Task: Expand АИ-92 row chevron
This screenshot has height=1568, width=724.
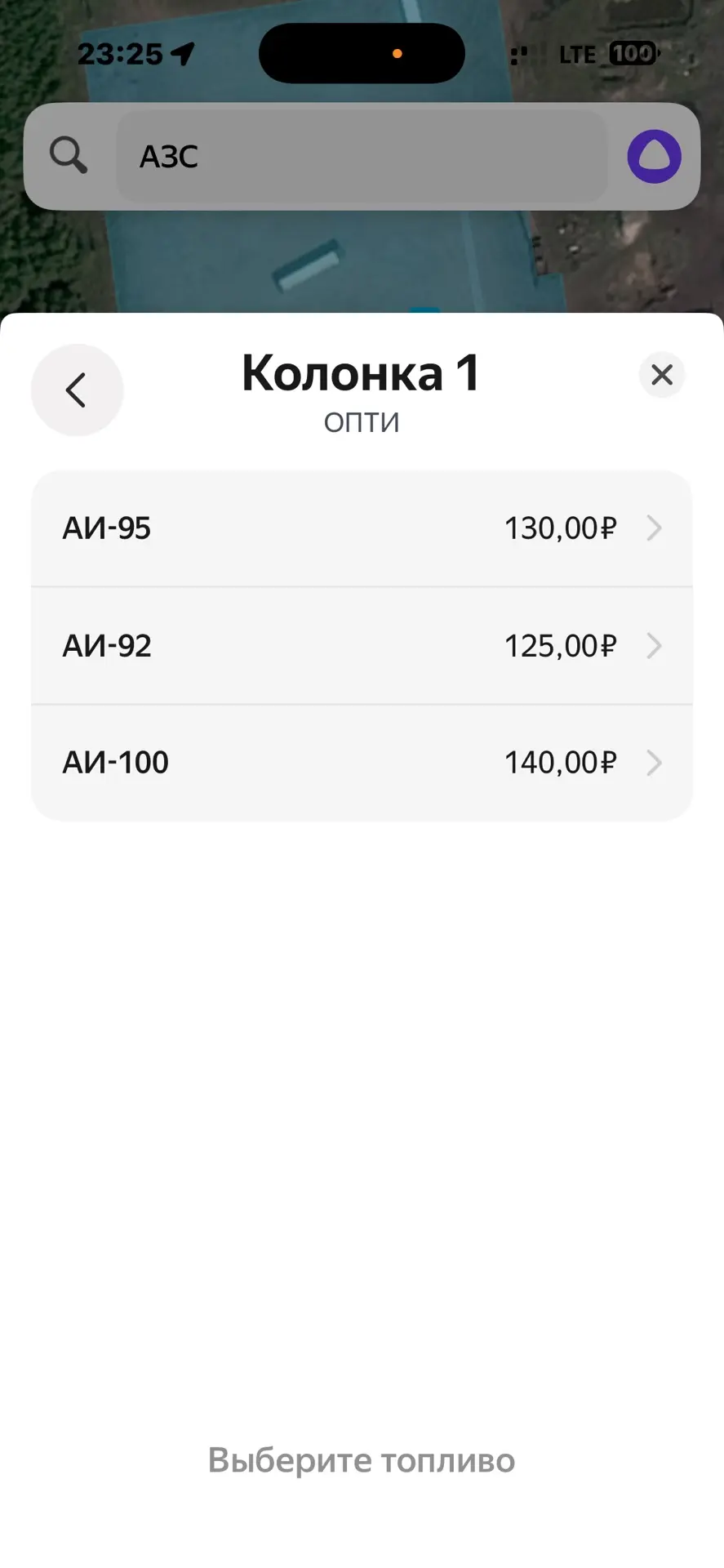Action: pyautogui.click(x=654, y=646)
